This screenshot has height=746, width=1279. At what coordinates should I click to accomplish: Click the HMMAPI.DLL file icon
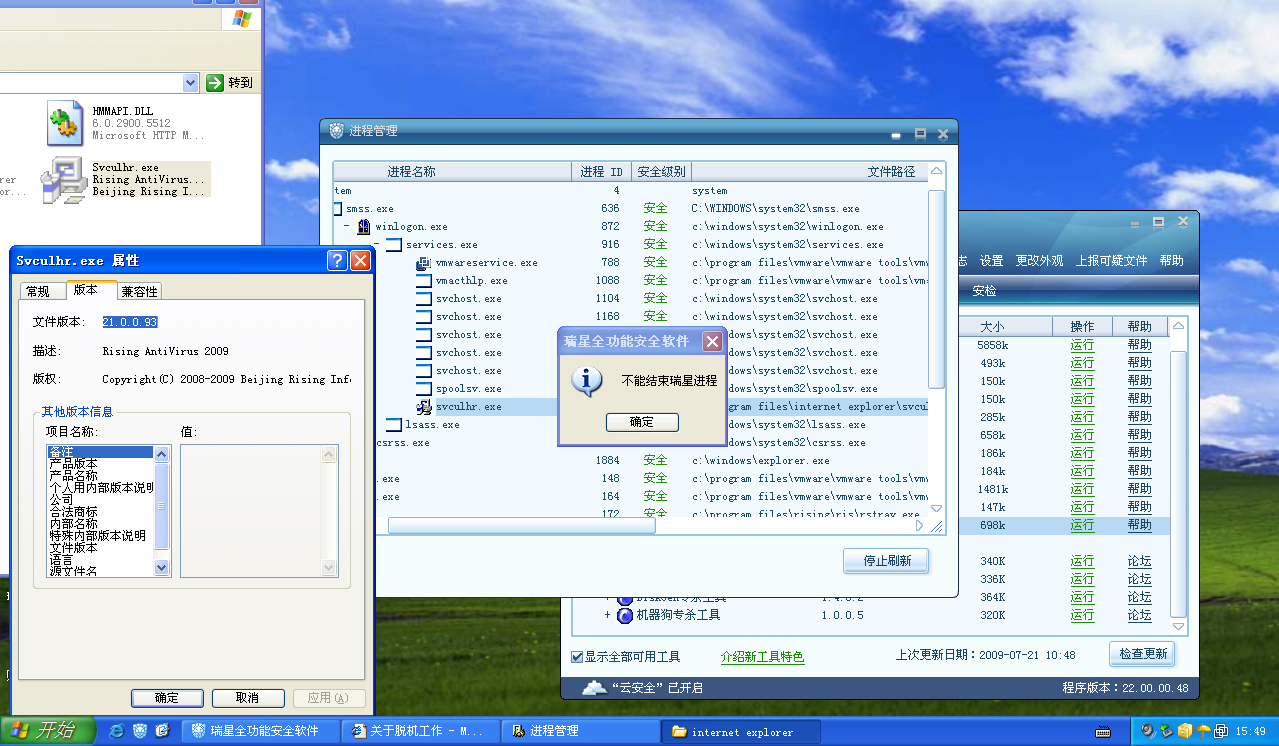[x=64, y=123]
